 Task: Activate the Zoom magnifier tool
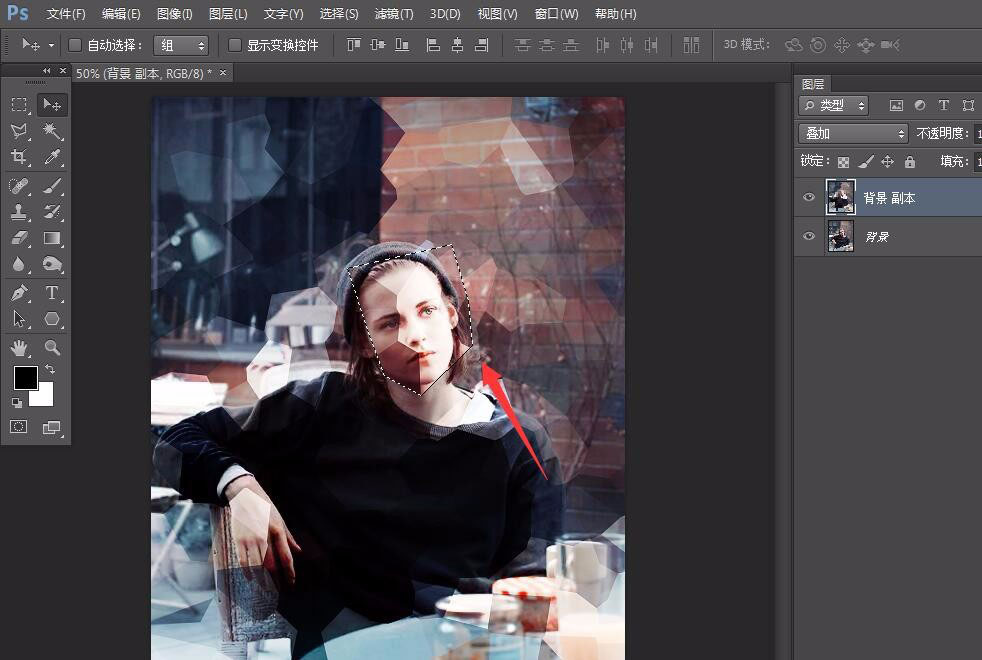click(53, 348)
